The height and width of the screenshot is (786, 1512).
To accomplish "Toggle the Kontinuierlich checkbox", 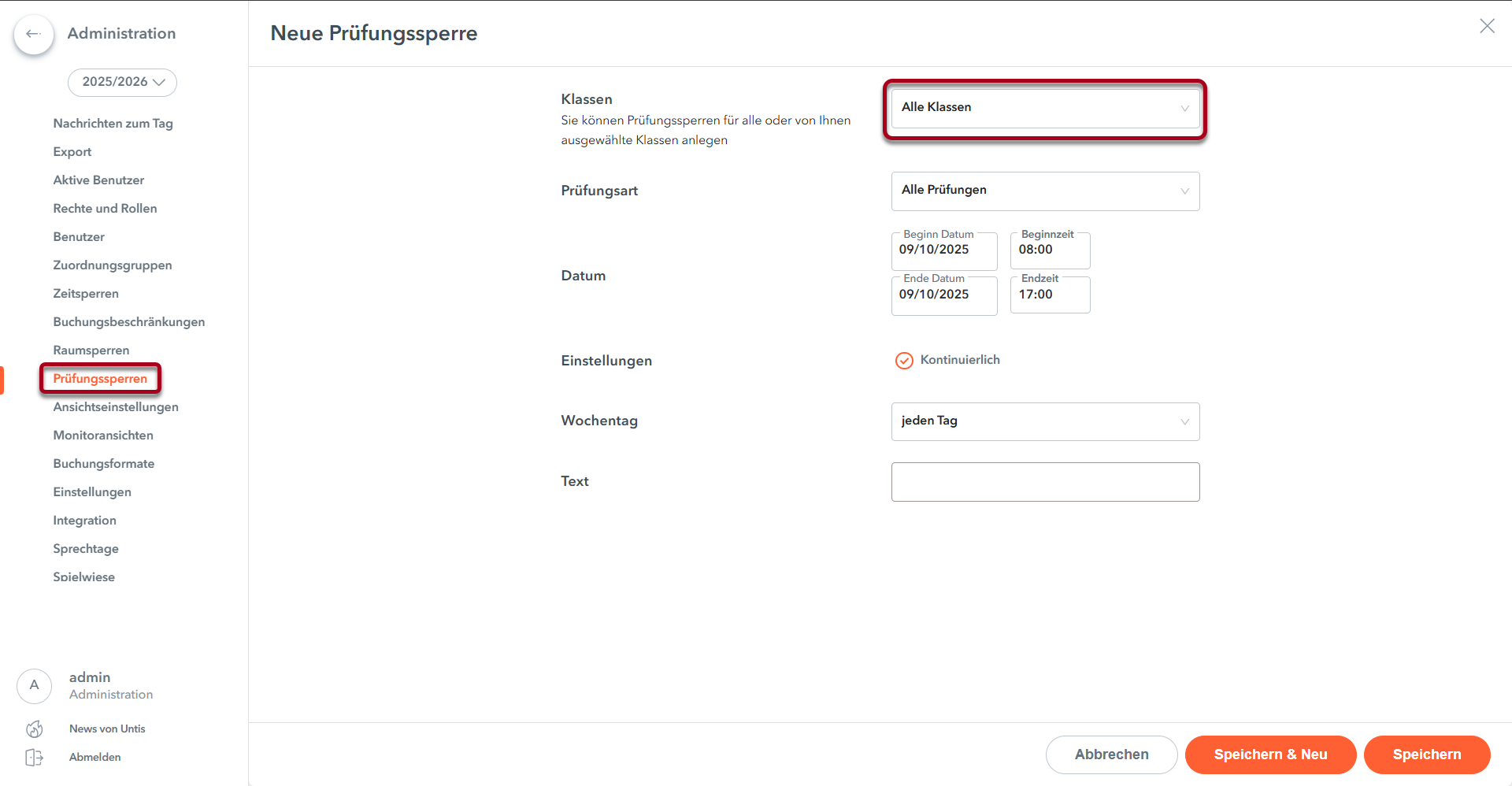I will click(x=904, y=360).
